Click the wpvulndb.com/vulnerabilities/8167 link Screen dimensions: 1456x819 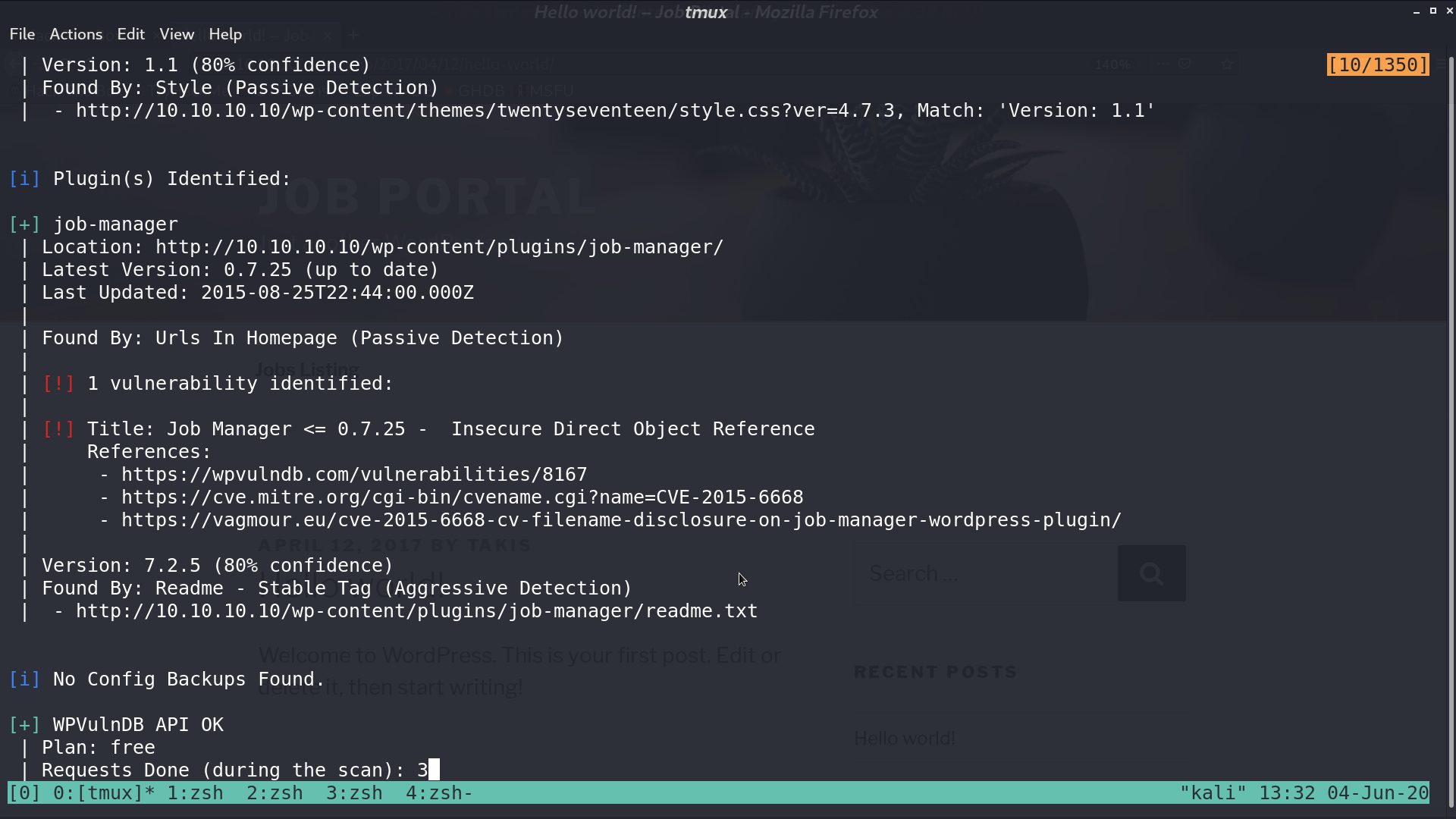[x=354, y=475]
